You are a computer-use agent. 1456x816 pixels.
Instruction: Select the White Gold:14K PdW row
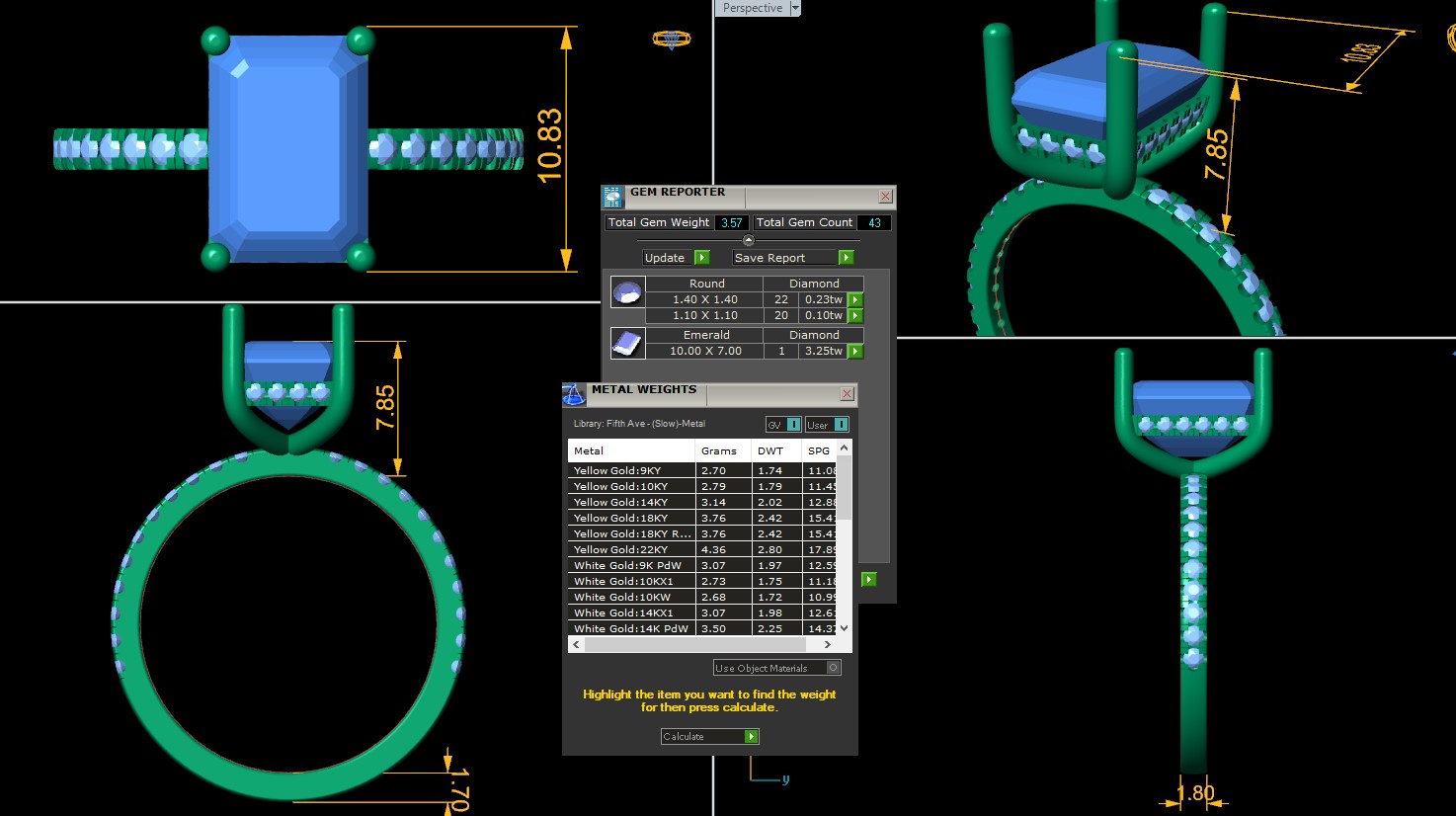tap(702, 628)
